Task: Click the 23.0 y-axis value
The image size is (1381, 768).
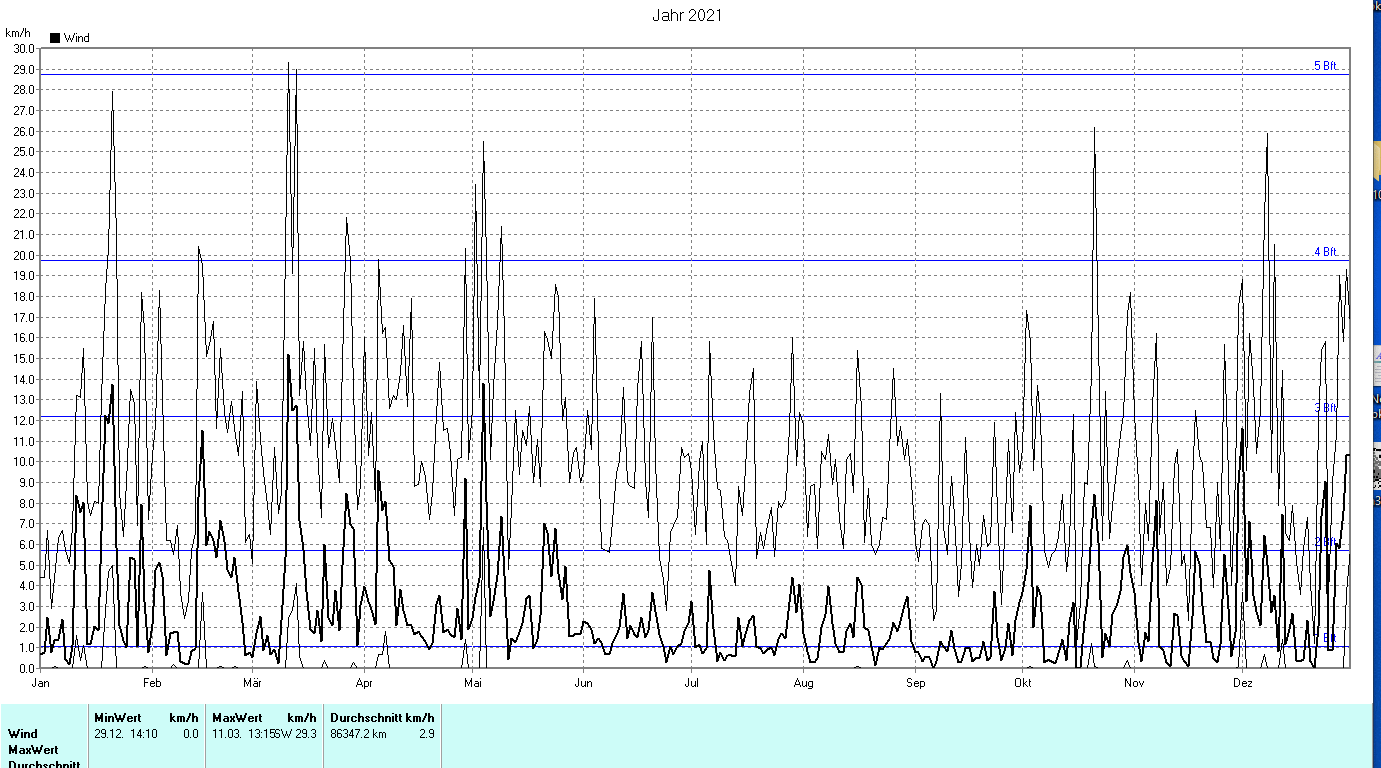Action: [x=22, y=193]
